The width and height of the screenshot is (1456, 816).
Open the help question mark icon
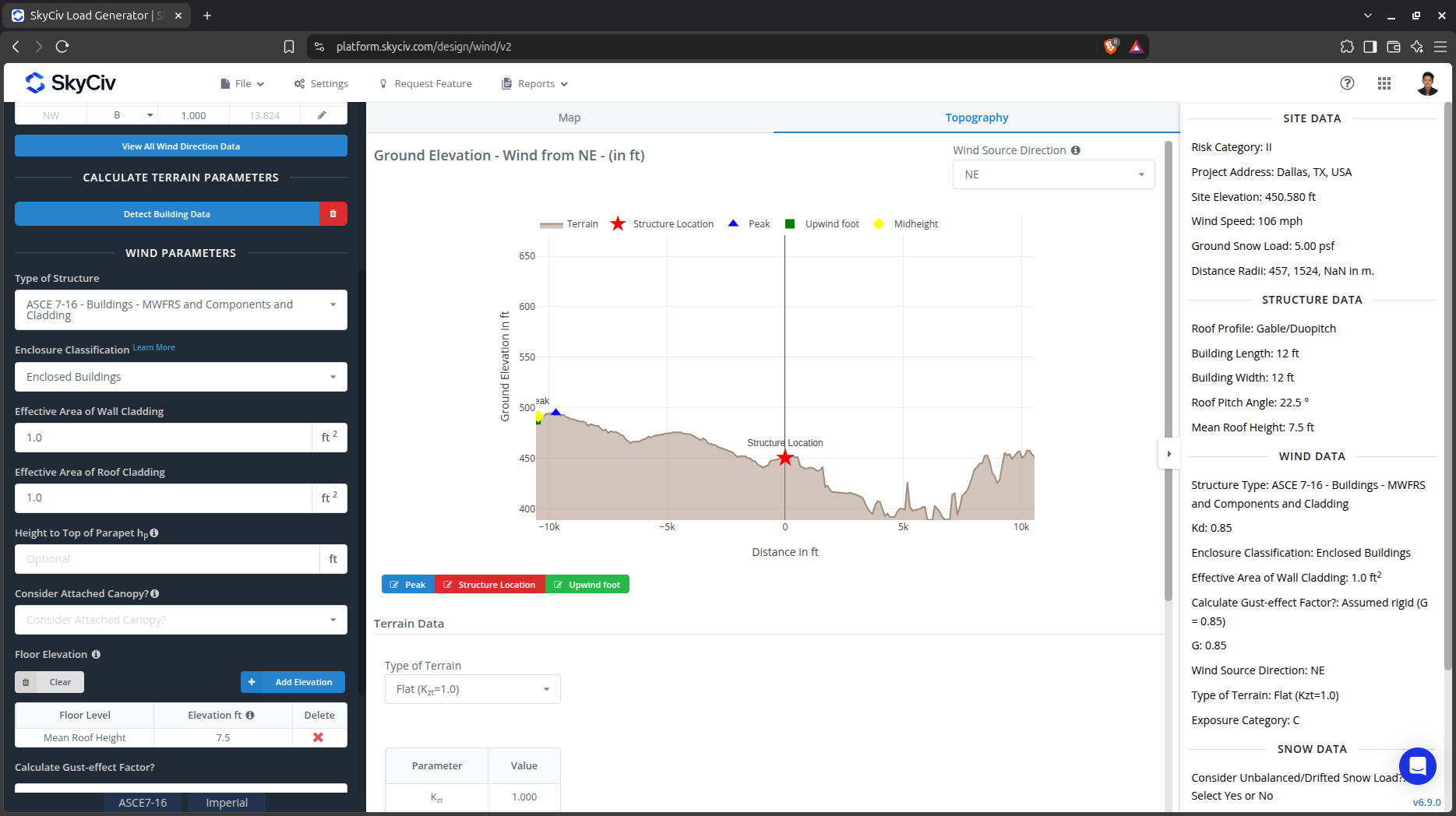(1347, 83)
